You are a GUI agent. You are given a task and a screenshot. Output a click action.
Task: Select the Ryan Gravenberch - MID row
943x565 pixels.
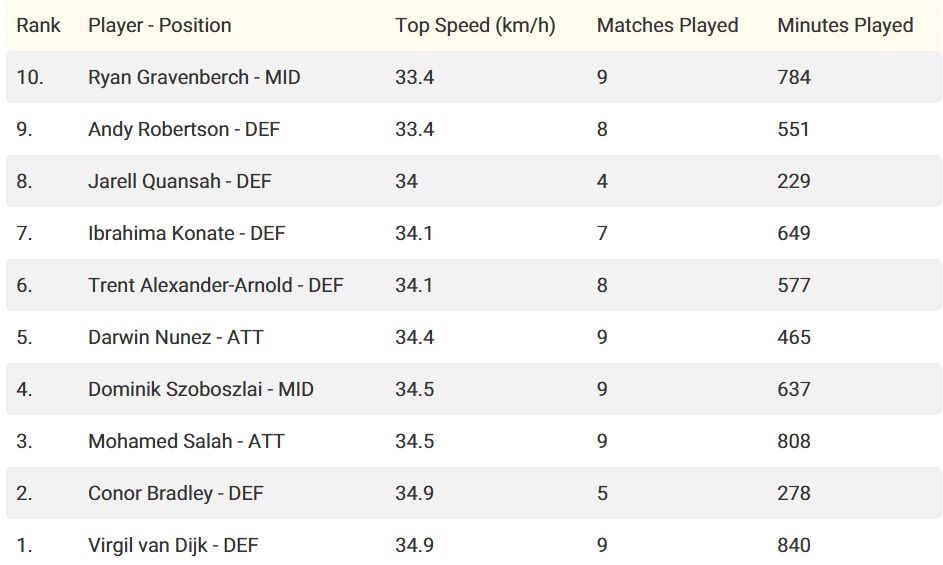tap(474, 77)
